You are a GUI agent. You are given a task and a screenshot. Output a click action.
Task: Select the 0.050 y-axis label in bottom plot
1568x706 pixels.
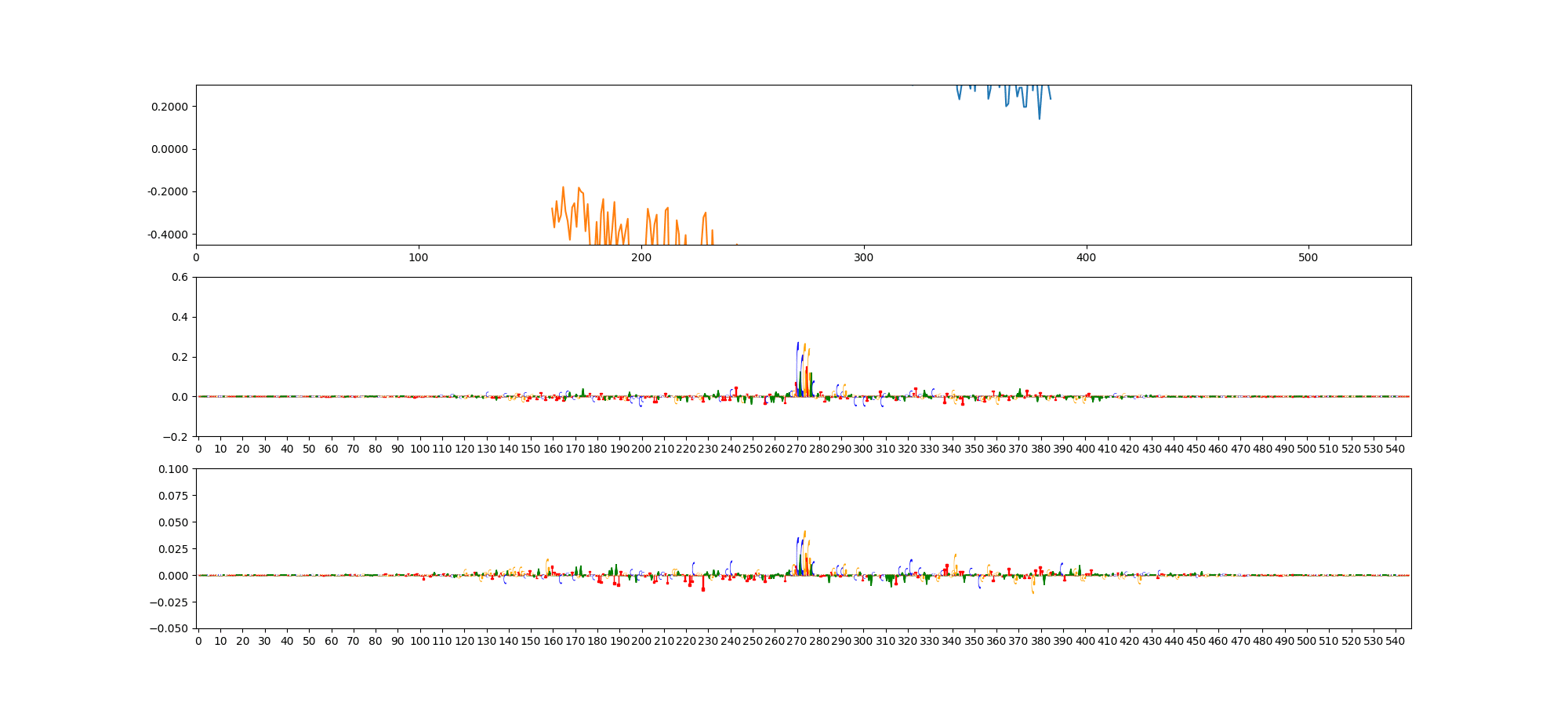click(x=174, y=522)
